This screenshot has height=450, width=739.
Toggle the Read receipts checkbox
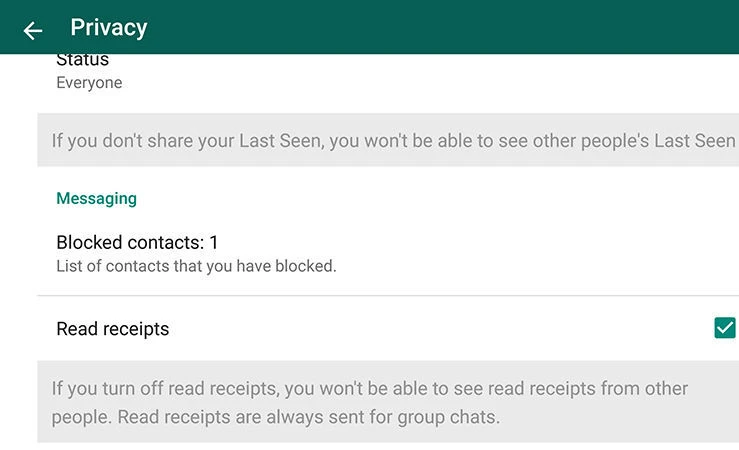click(725, 328)
